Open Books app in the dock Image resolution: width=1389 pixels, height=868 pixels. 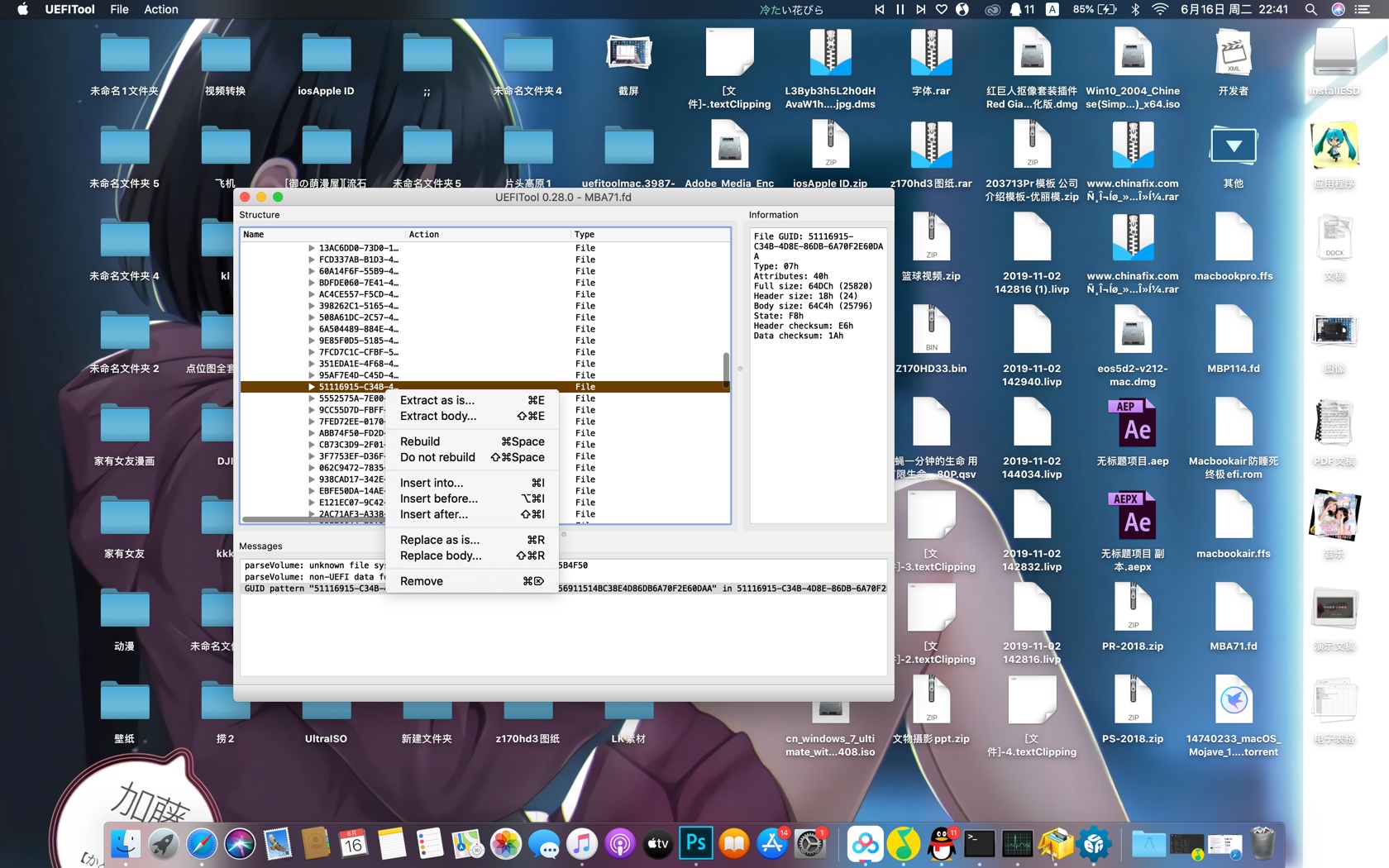pyautogui.click(x=734, y=844)
